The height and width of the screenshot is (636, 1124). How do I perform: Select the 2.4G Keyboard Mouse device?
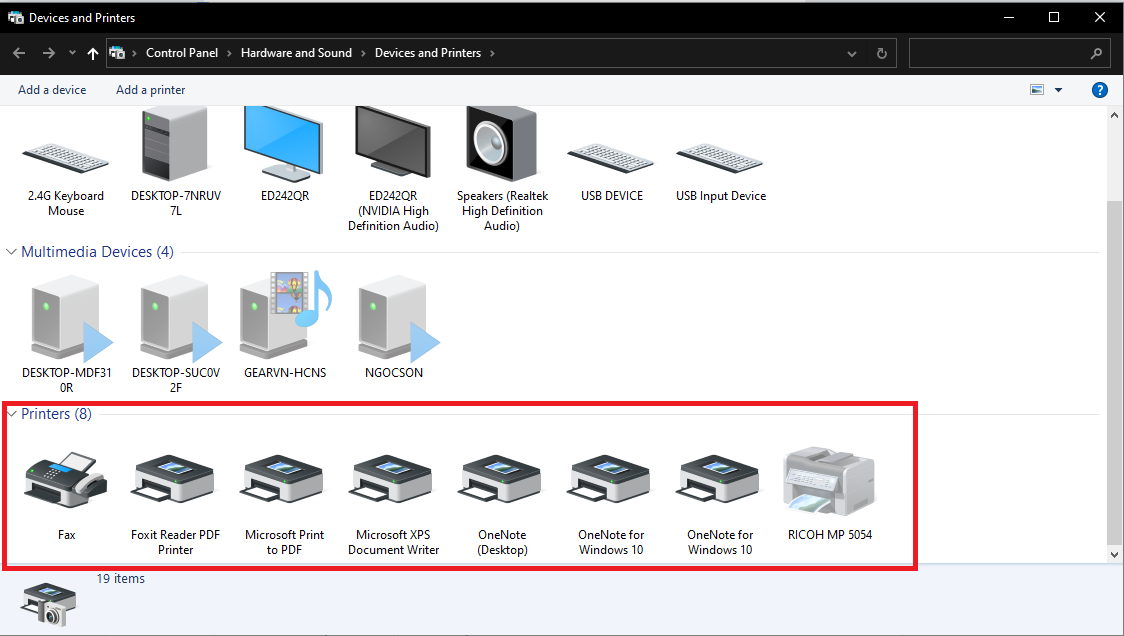66,158
